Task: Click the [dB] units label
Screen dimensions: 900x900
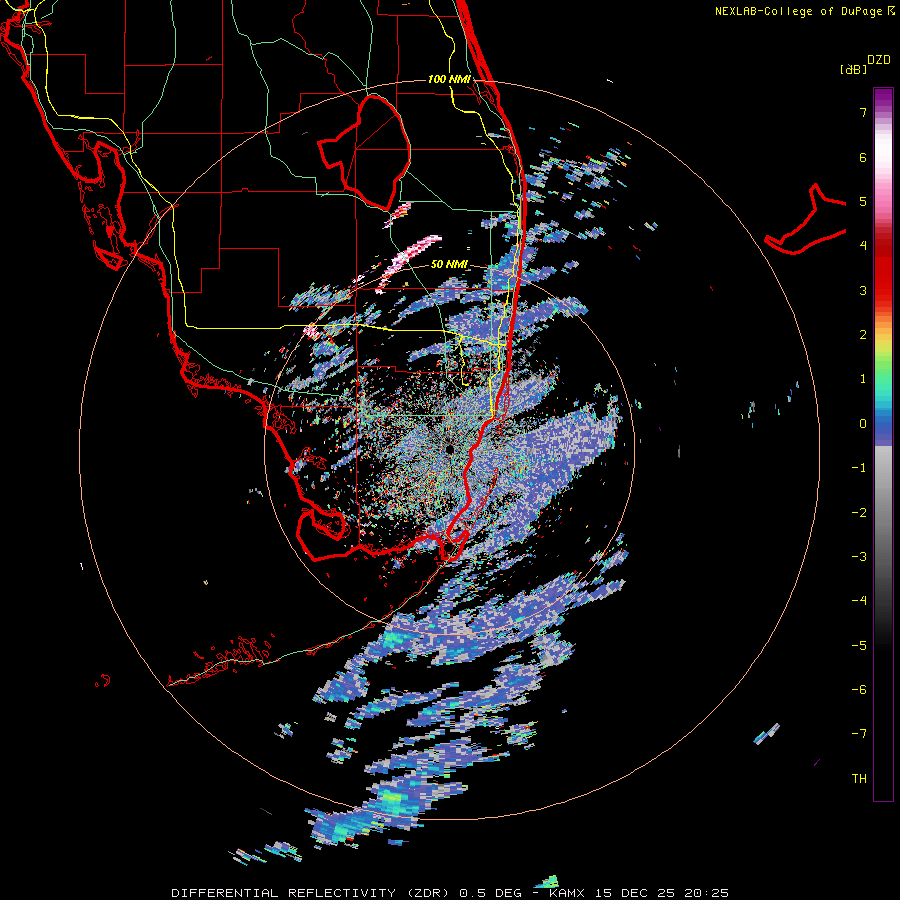Action: 853,69
